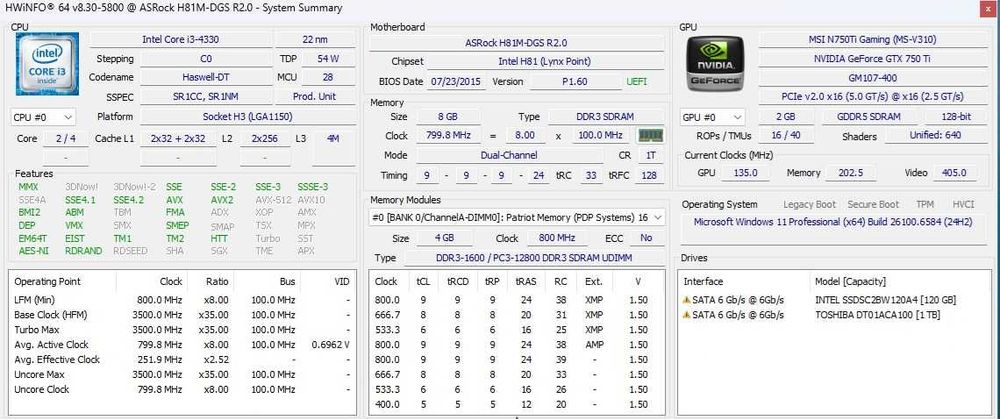Click the HVCI status indicator
The width and height of the screenshot is (1000, 419).
coord(963,205)
